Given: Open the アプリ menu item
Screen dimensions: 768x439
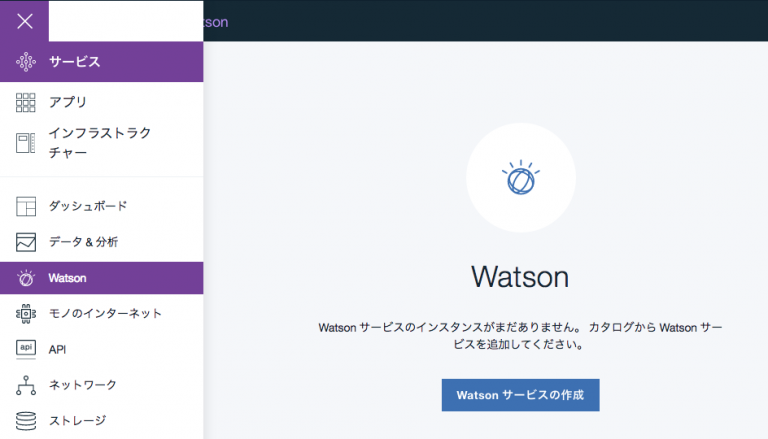Looking at the screenshot, I should point(68,102).
